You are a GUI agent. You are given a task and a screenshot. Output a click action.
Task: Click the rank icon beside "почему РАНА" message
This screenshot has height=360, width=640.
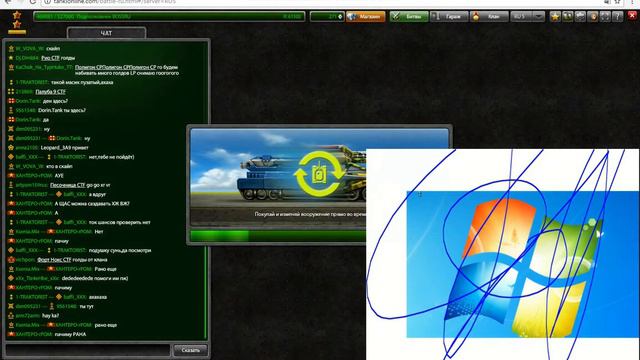click(x=11, y=334)
